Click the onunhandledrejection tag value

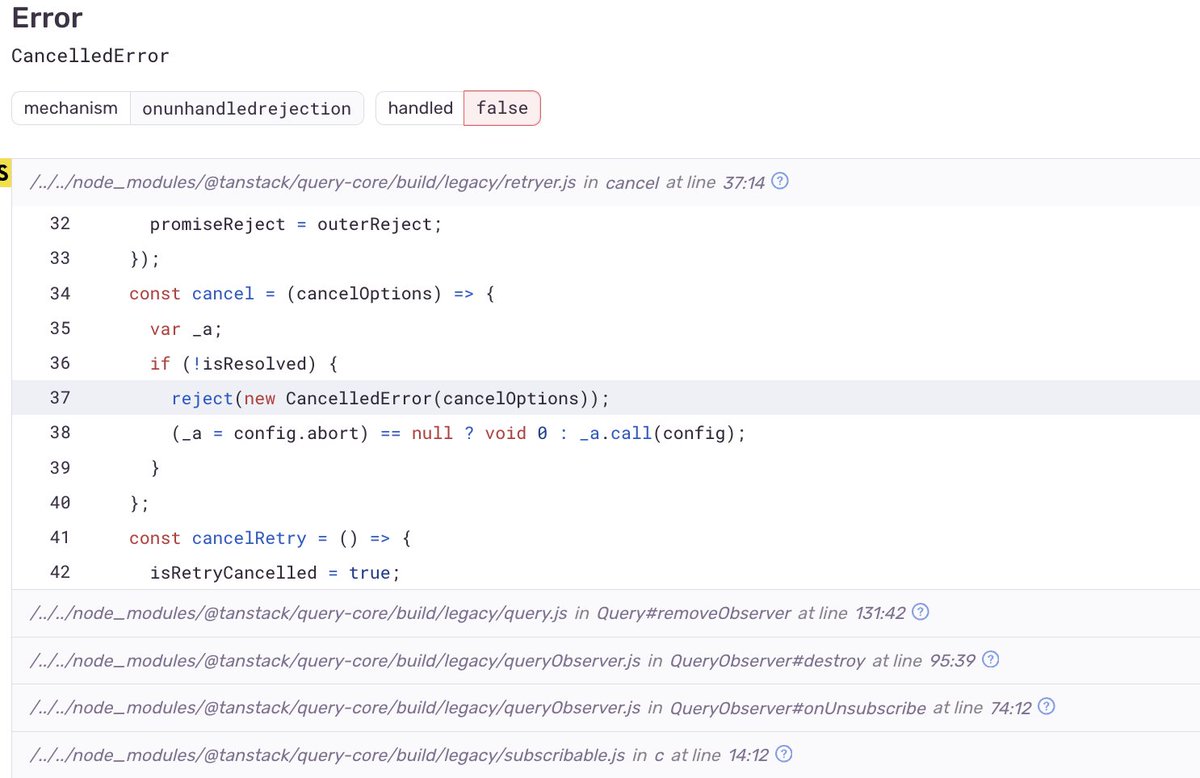(x=247, y=108)
